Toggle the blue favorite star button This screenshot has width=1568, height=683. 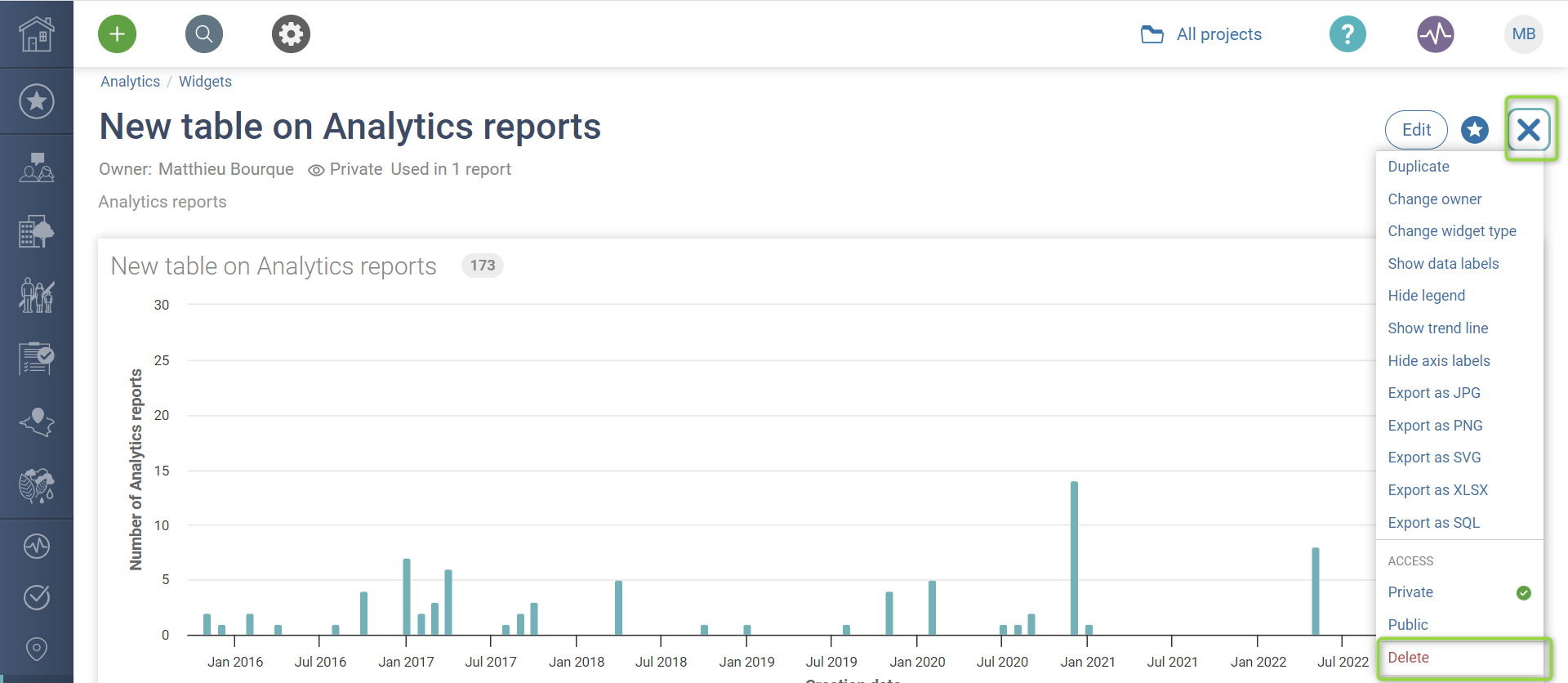click(x=1474, y=130)
